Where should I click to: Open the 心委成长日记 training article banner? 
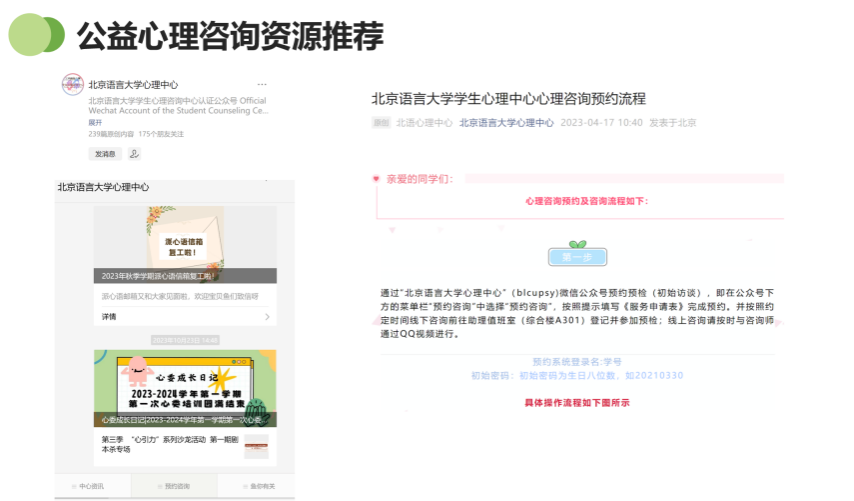point(185,387)
